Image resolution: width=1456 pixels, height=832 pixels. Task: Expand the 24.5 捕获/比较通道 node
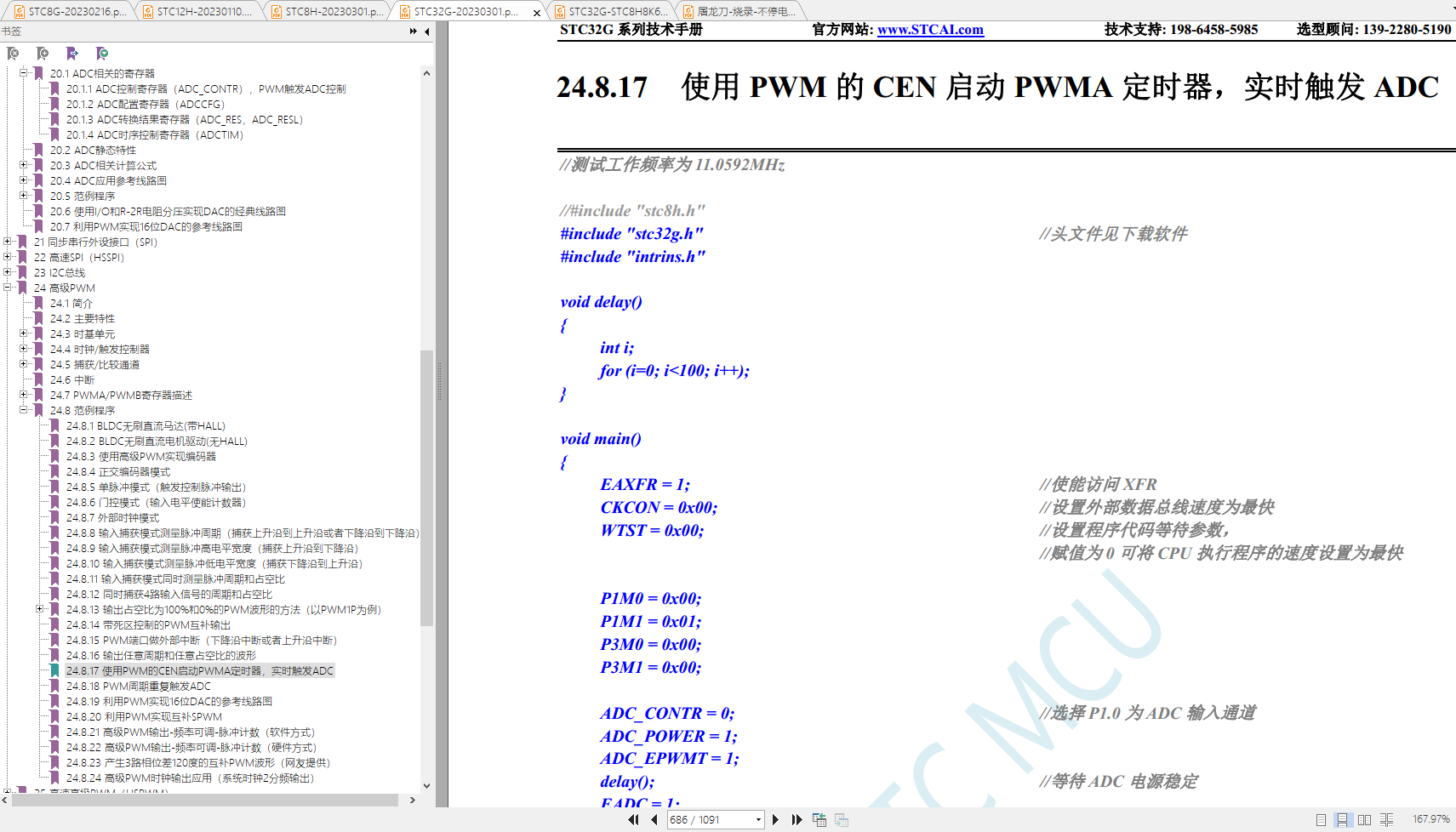pos(24,364)
